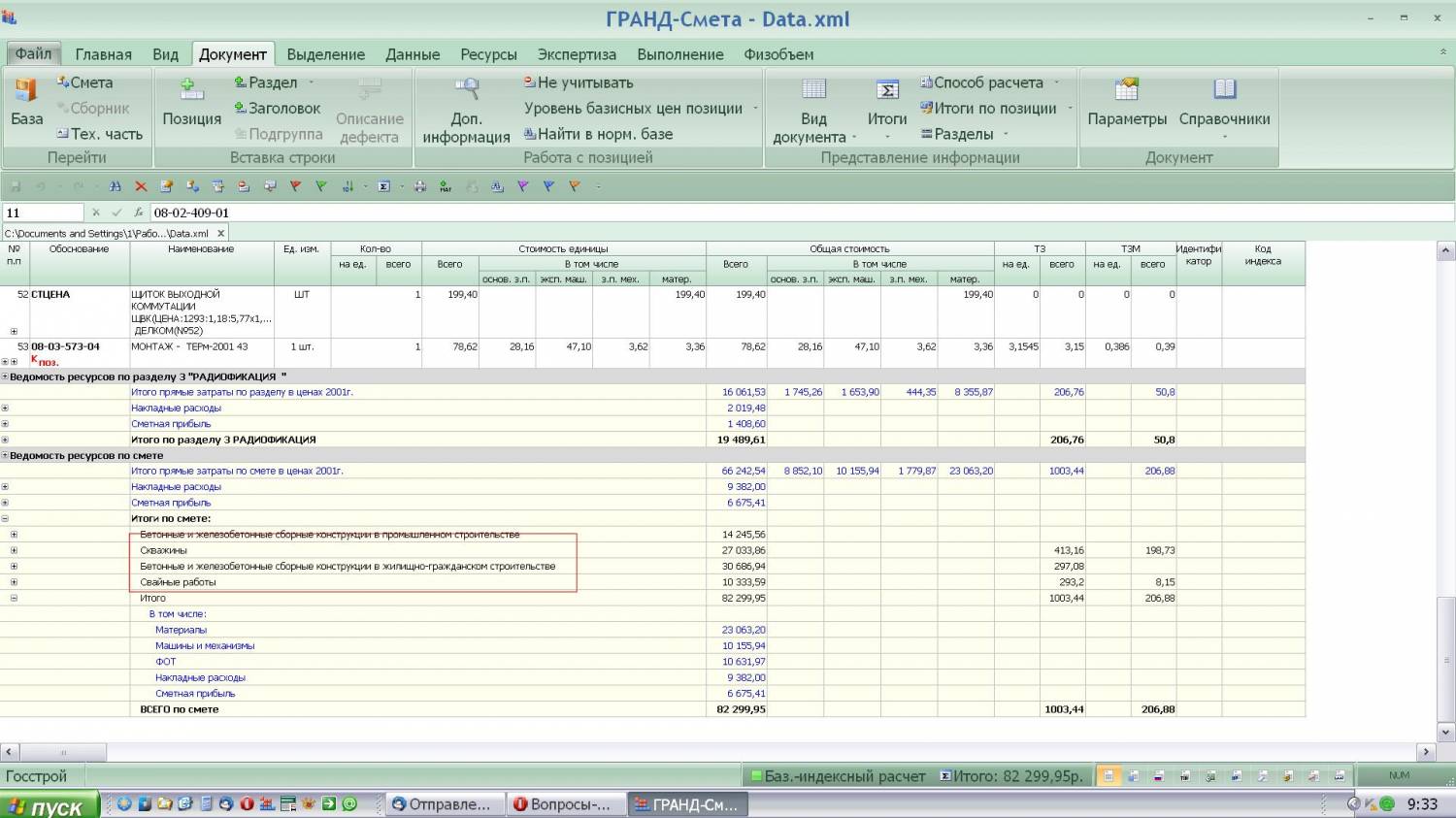Expand Свайные работы row

pyautogui.click(x=14, y=582)
